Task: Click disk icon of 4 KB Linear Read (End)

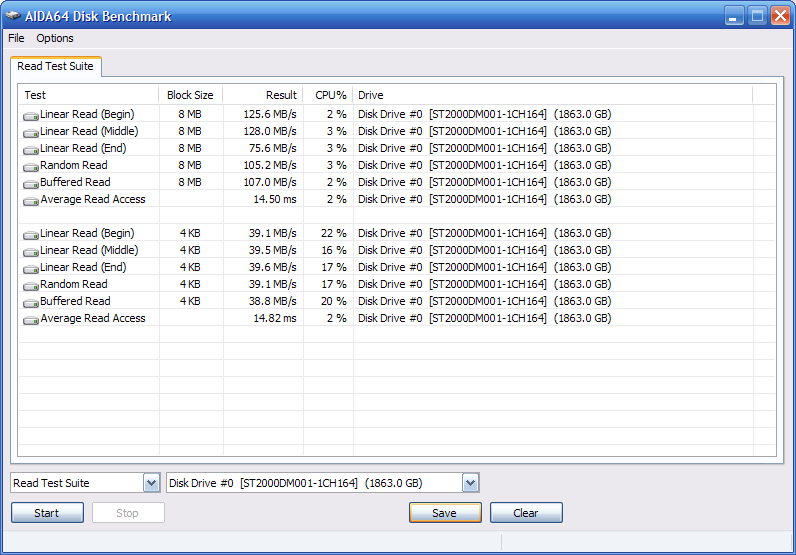Action: pyautogui.click(x=31, y=269)
